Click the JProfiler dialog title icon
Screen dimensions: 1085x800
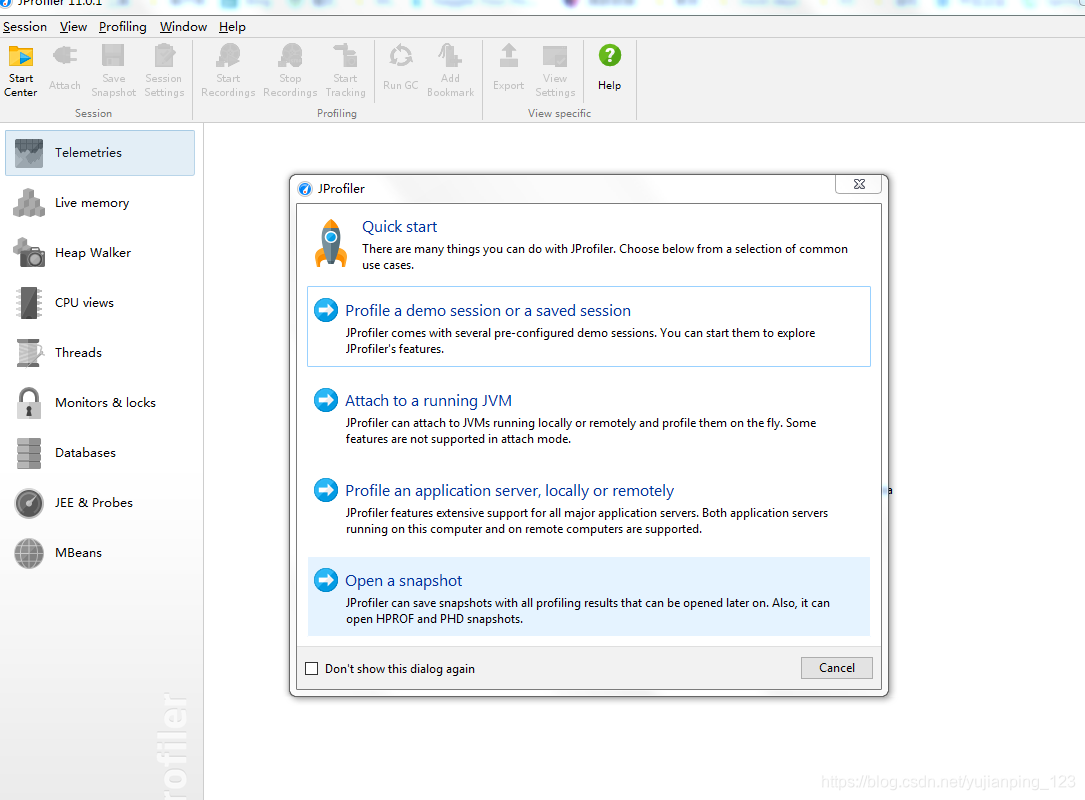pyautogui.click(x=304, y=189)
